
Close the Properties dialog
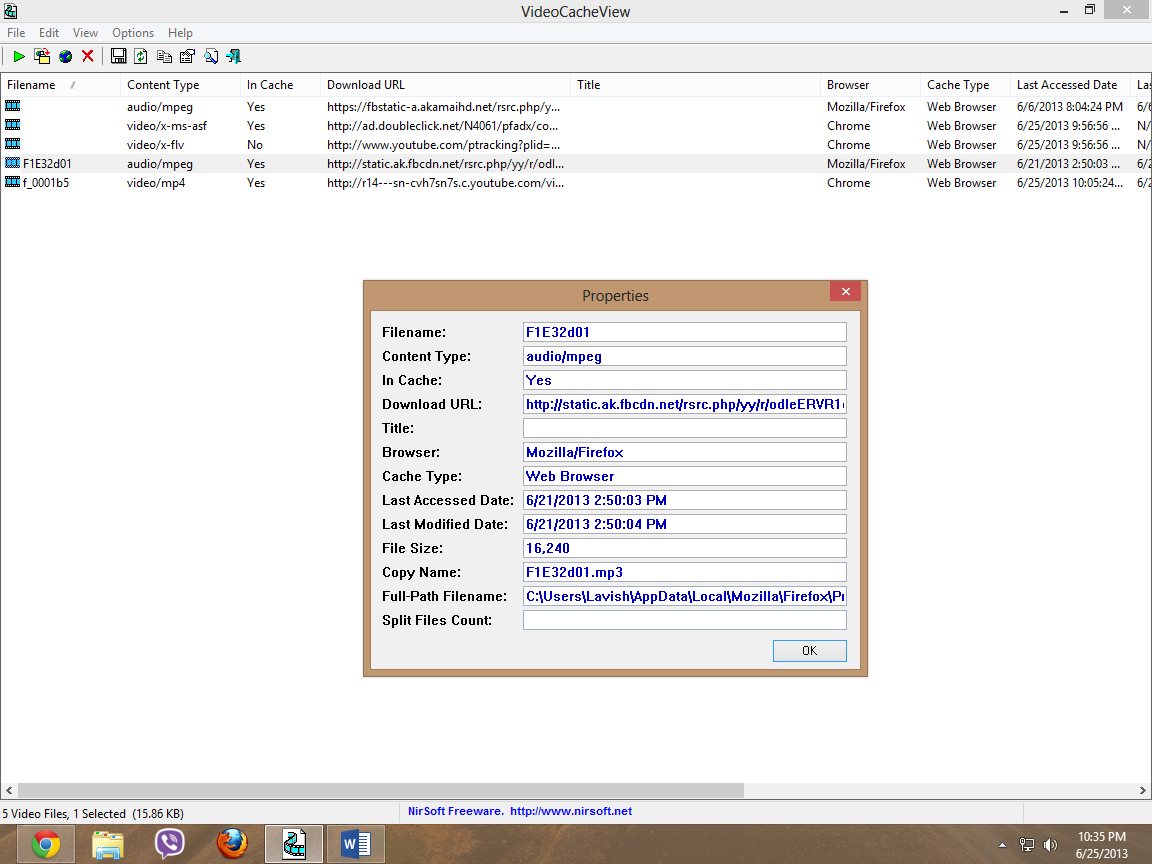pyautogui.click(x=846, y=291)
